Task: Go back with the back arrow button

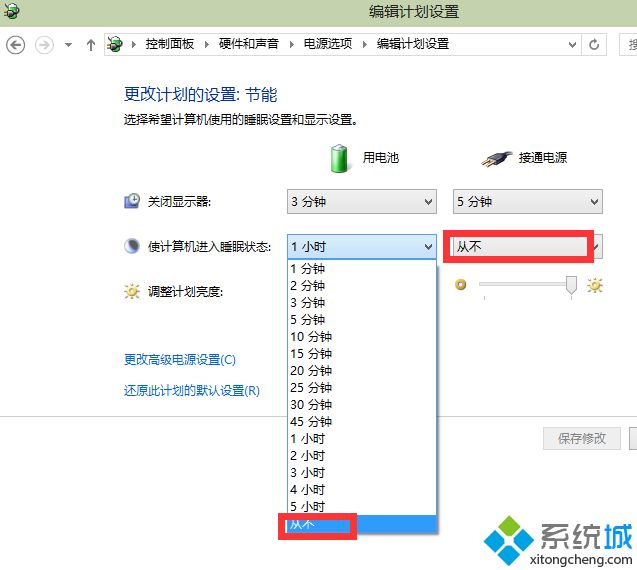Action: [15, 44]
